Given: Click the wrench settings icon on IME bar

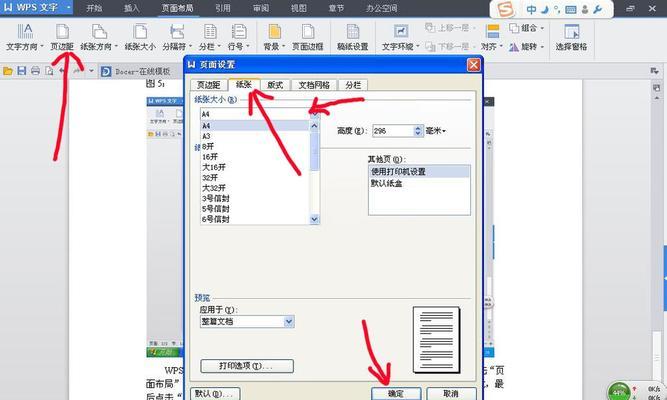Looking at the screenshot, I should [597, 9].
